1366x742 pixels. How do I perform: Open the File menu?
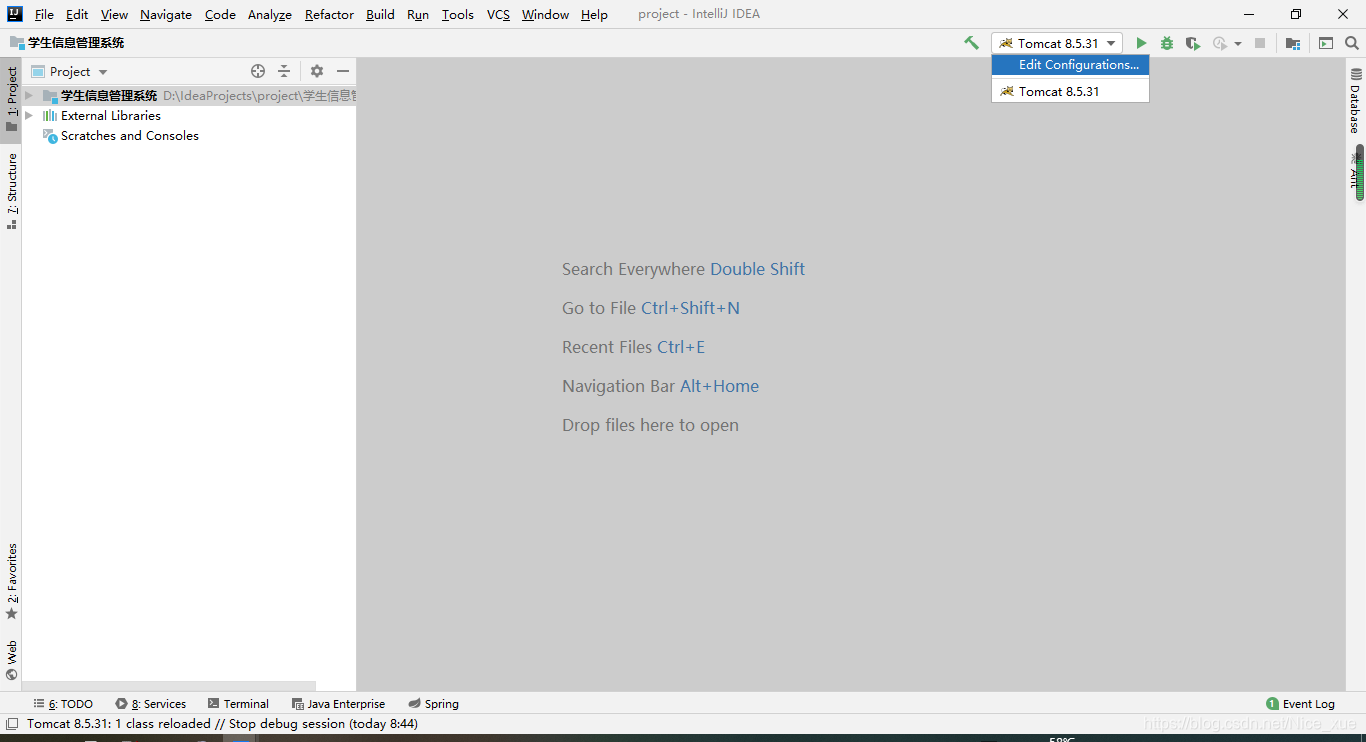(44, 14)
